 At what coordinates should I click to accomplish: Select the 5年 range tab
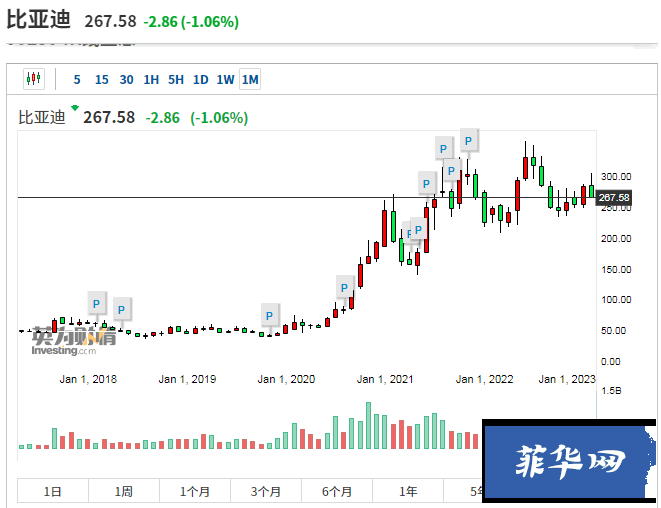[x=462, y=491]
